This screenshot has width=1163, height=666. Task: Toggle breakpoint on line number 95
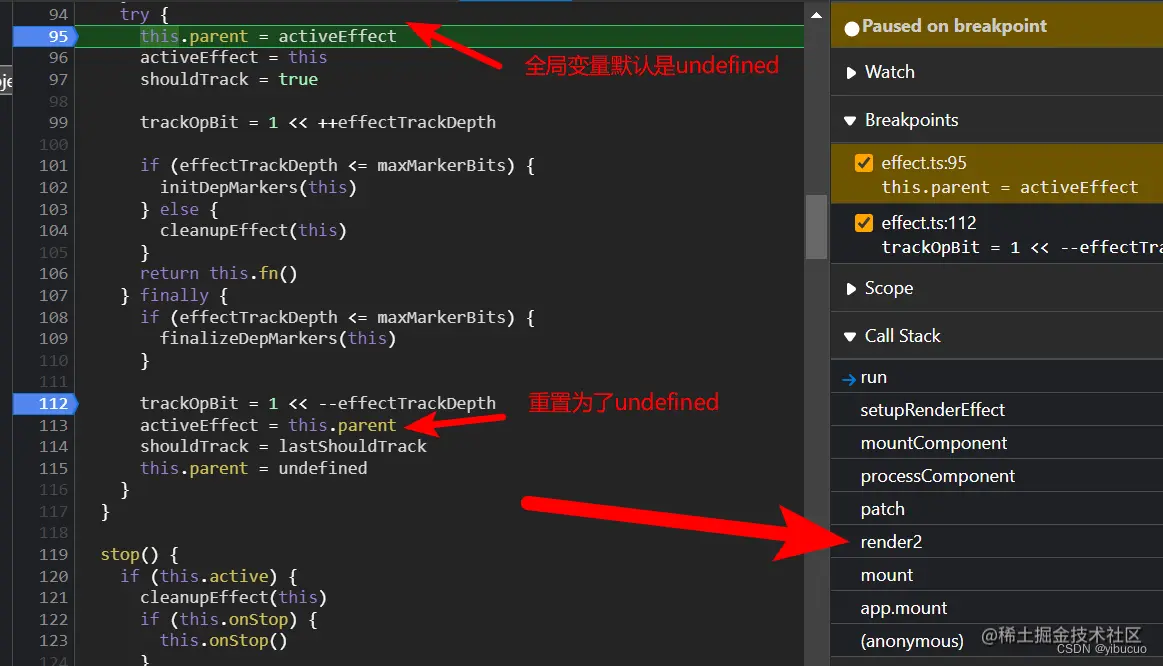[x=58, y=36]
